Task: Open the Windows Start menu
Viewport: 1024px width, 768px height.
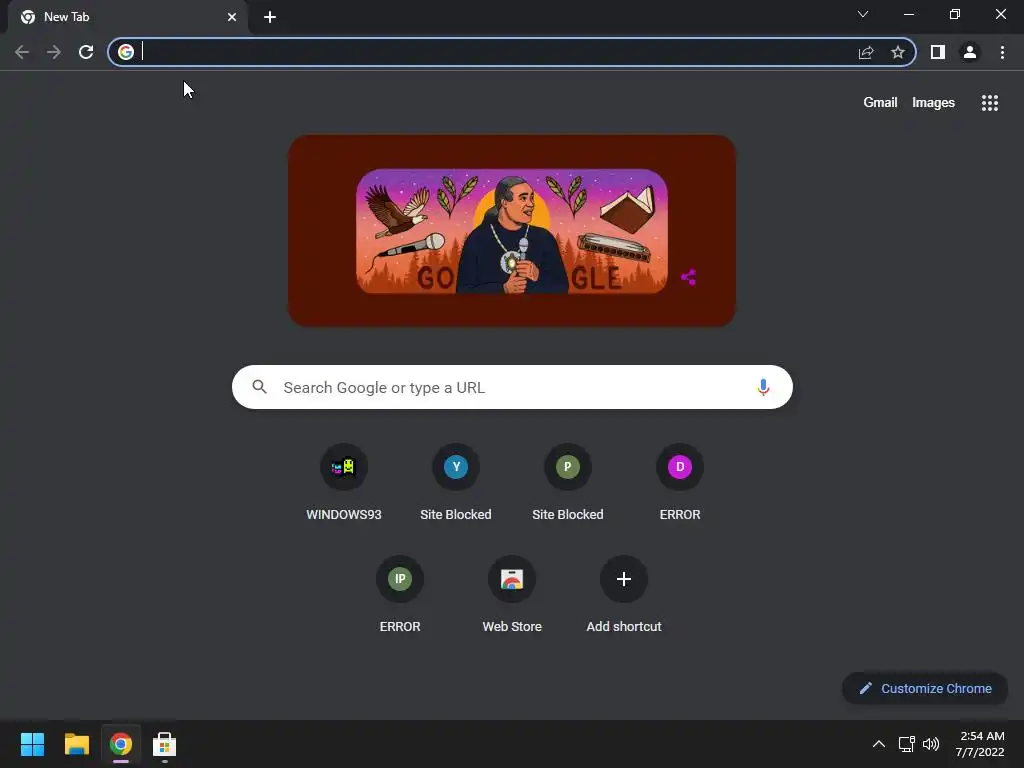Action: tap(32, 744)
